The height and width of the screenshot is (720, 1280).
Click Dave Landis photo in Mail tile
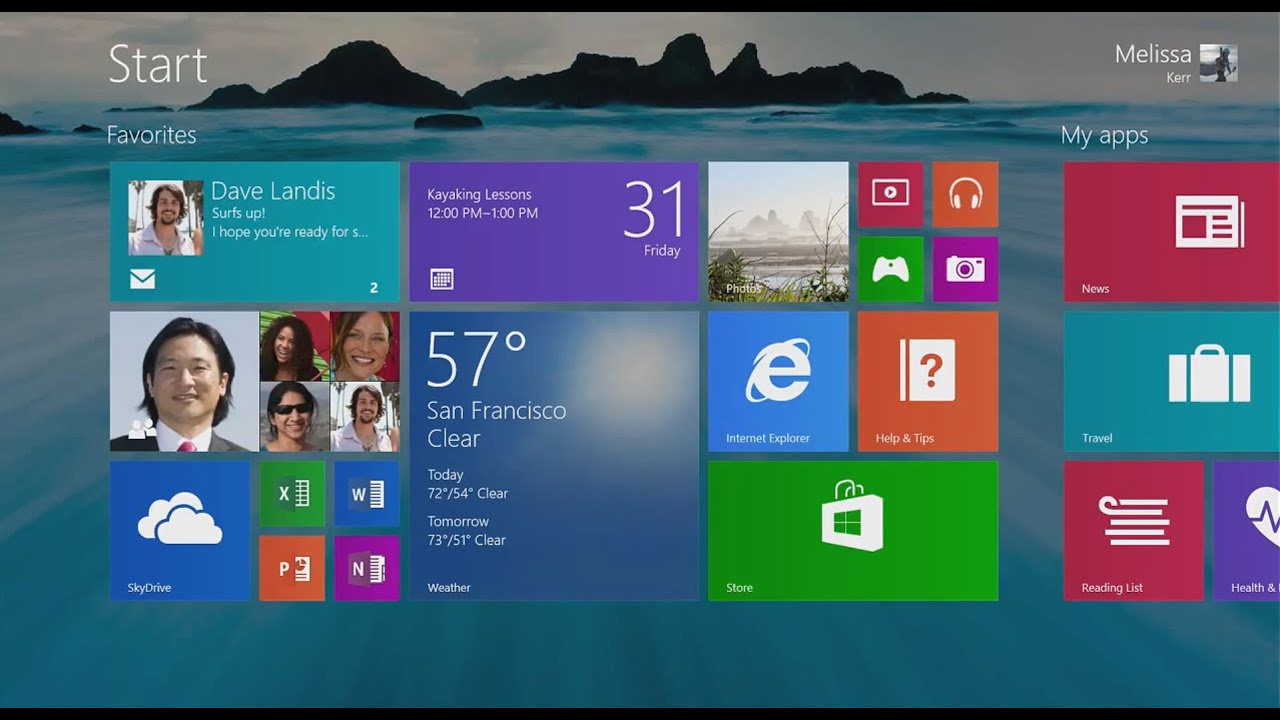point(165,218)
